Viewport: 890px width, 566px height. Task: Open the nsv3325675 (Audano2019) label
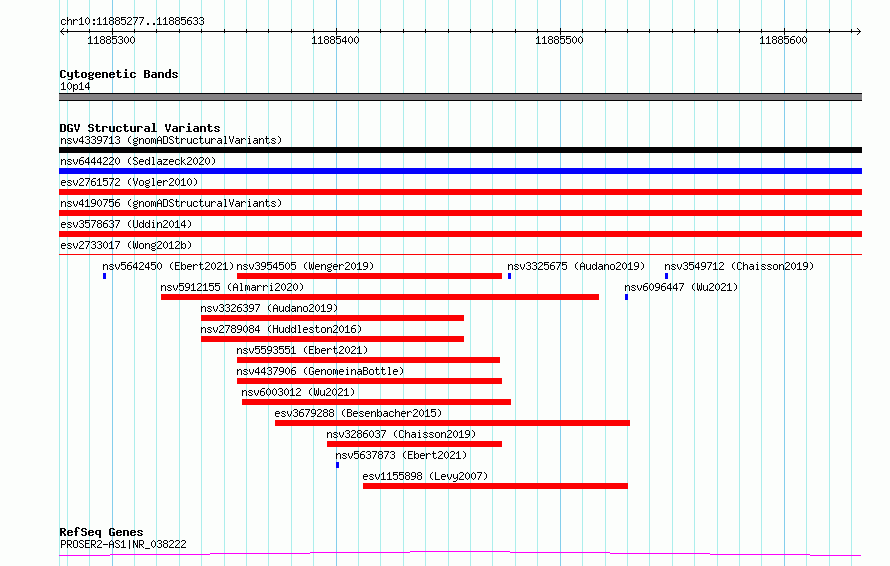[x=576, y=266]
